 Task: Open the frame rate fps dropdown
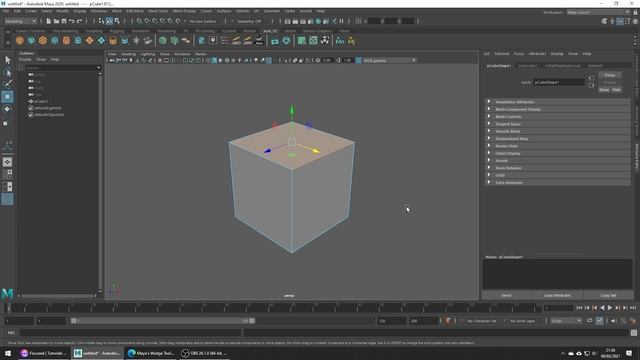tap(566, 321)
